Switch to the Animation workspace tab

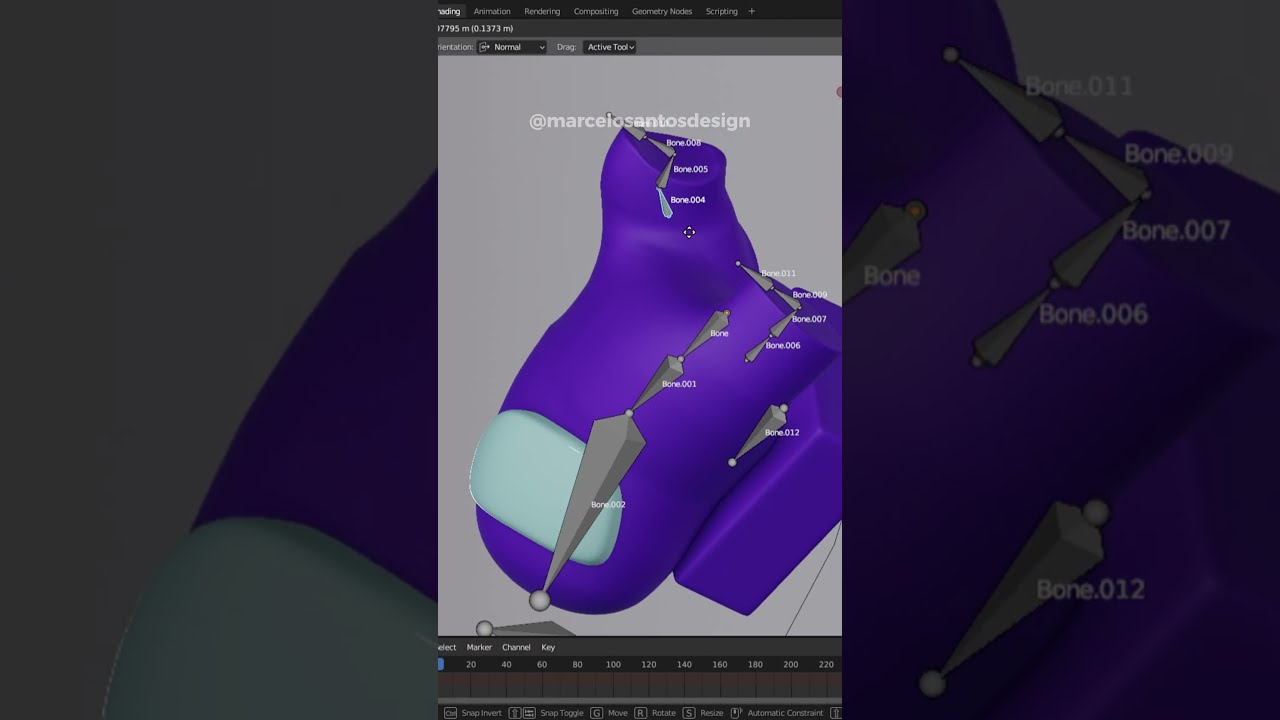[492, 11]
